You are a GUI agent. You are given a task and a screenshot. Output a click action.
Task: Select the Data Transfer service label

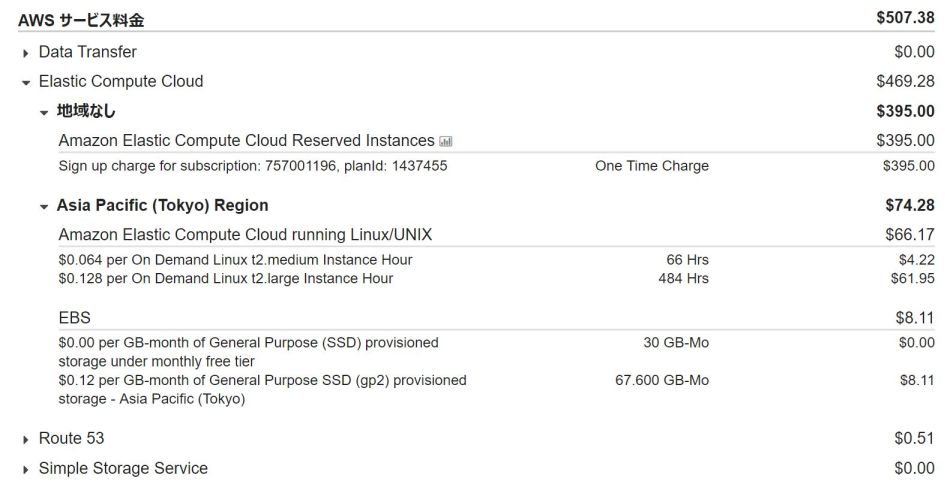[87, 52]
